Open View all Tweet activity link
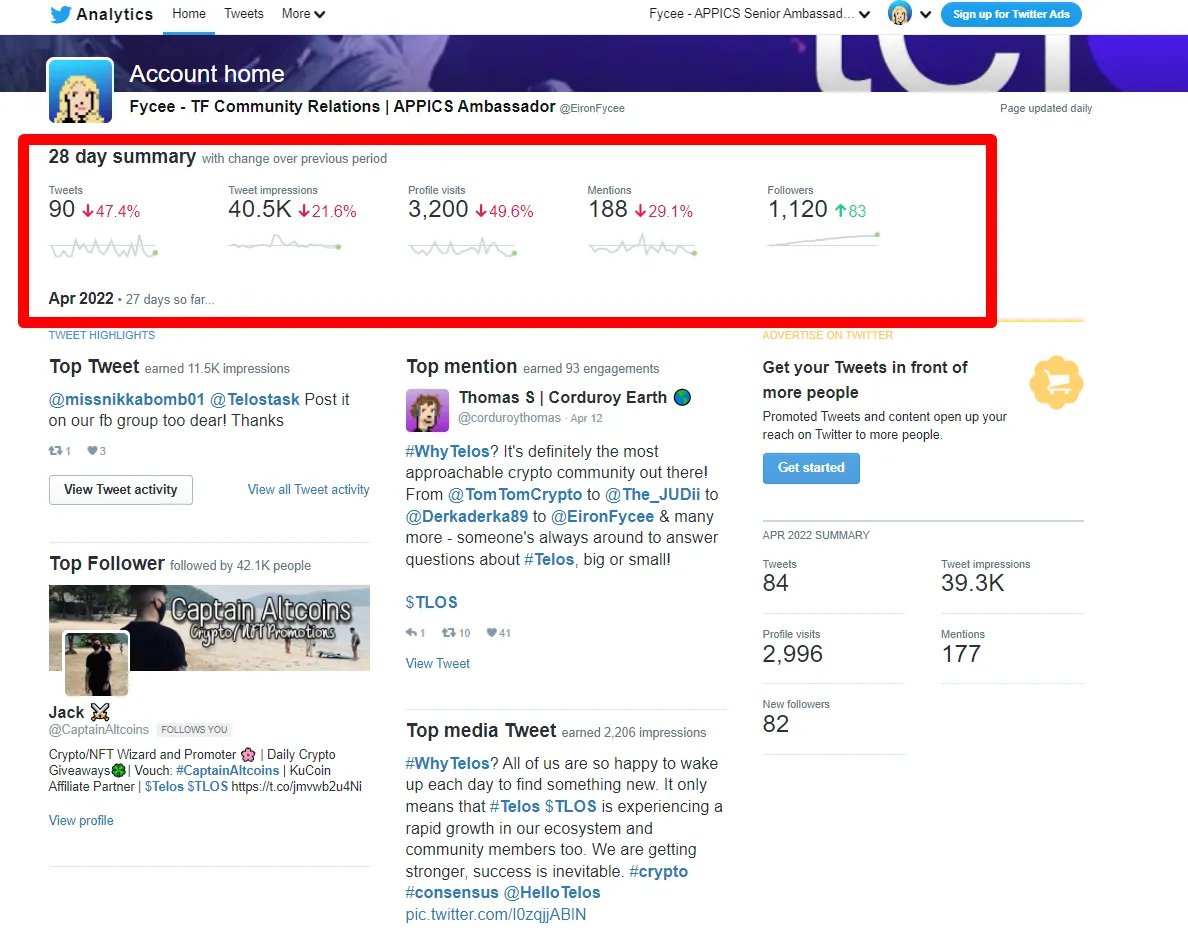1188x930 pixels. click(x=308, y=490)
